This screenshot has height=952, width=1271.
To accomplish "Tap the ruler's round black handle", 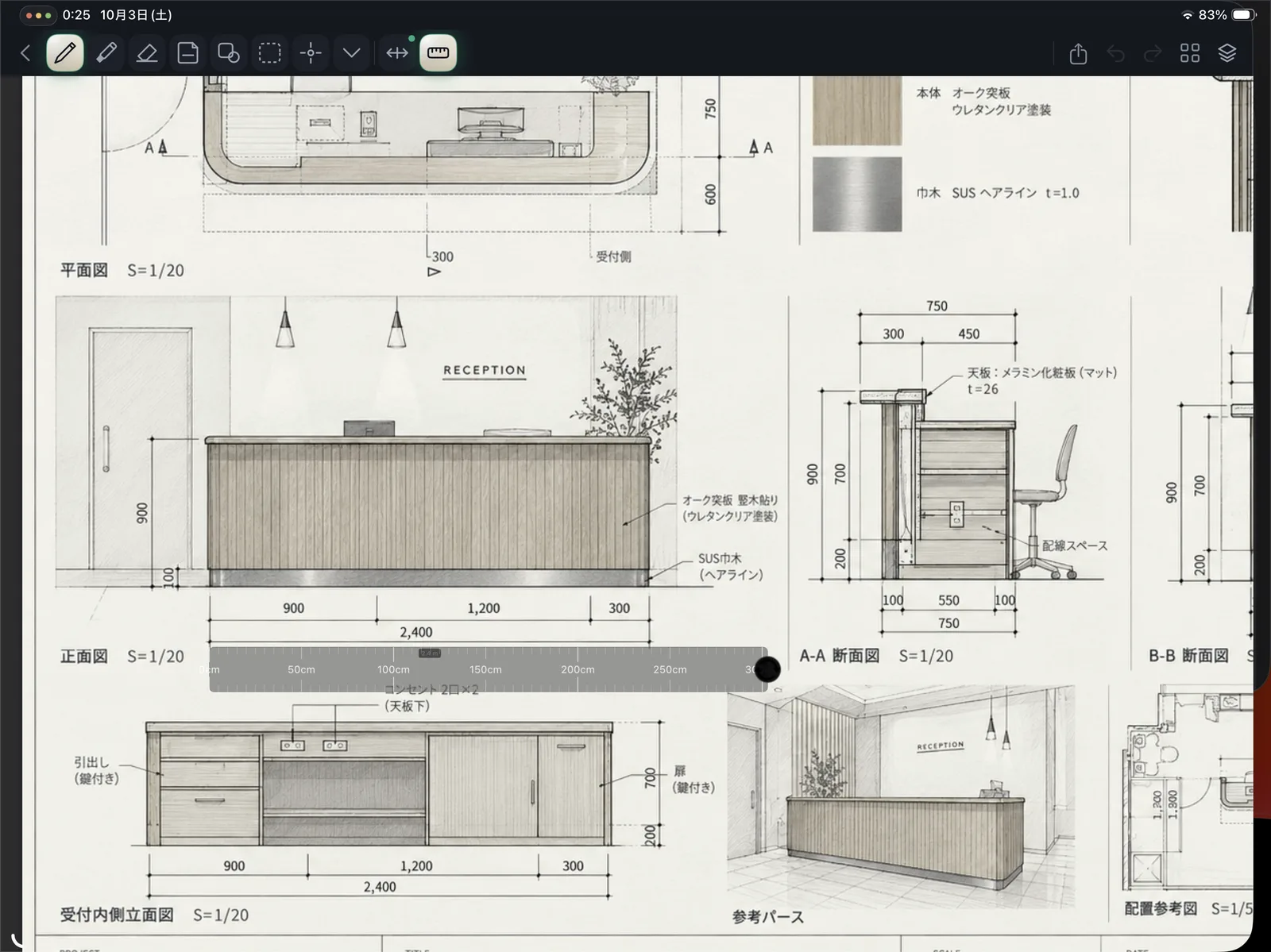I will 767,669.
